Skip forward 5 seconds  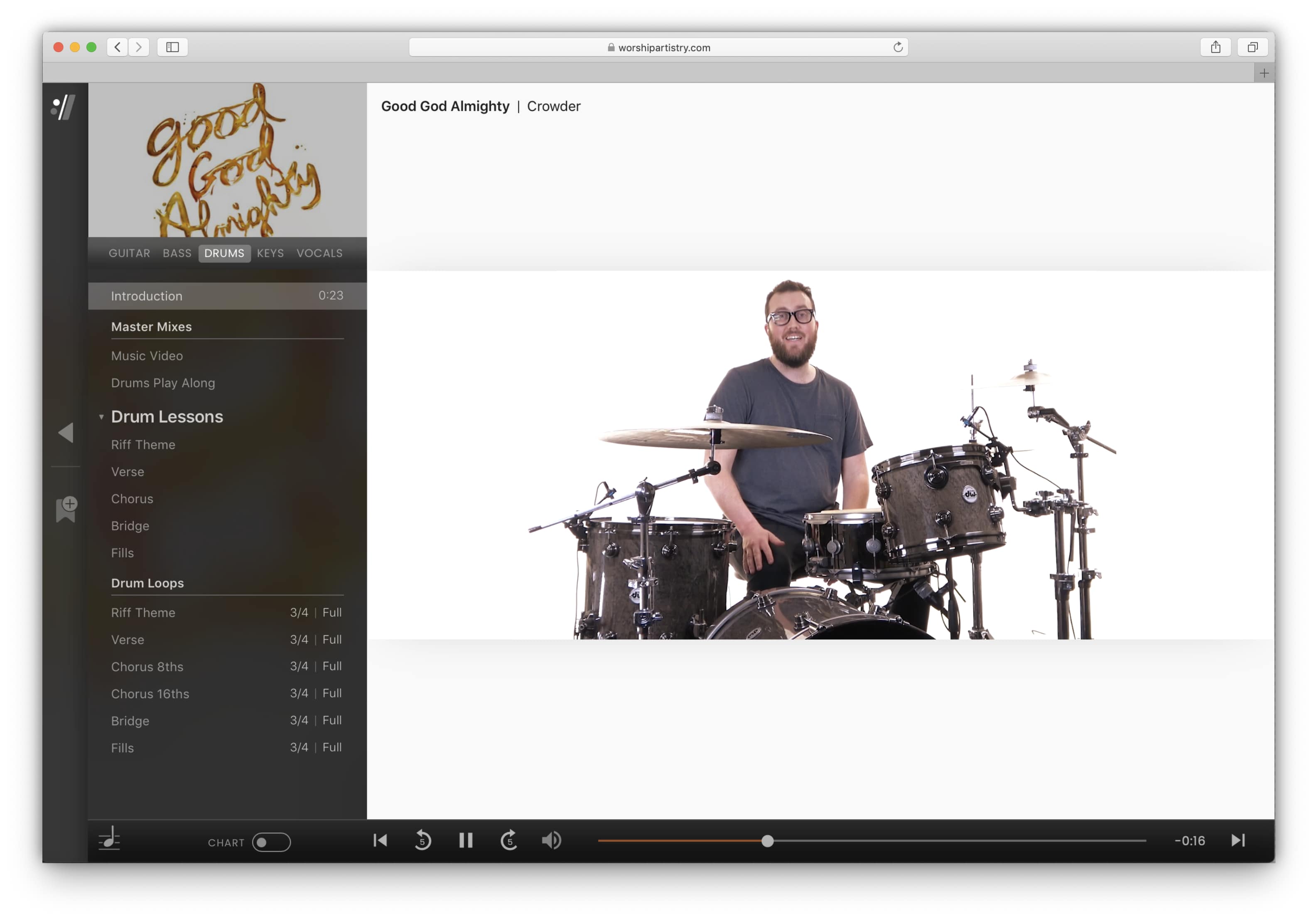pyautogui.click(x=509, y=841)
